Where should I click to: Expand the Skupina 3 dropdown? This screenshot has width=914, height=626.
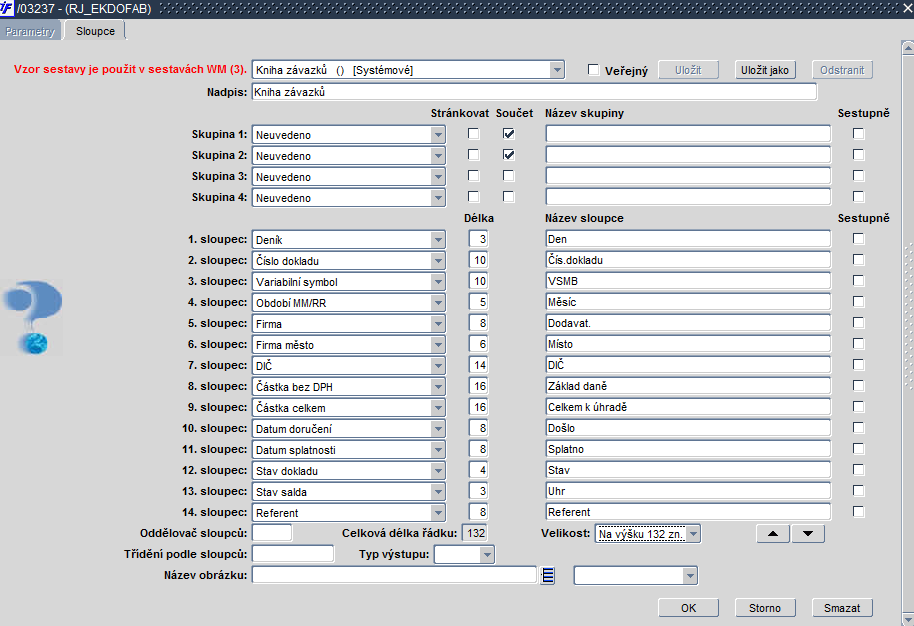(x=438, y=177)
